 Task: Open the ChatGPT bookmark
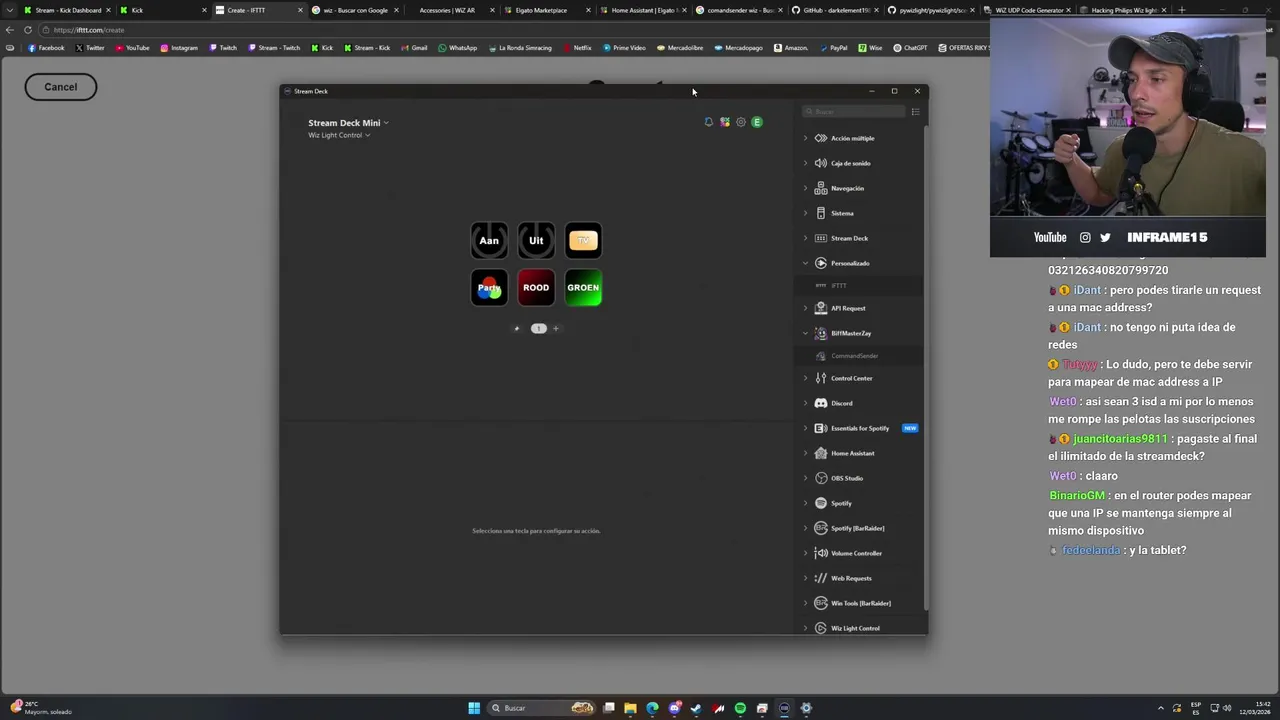(x=911, y=48)
